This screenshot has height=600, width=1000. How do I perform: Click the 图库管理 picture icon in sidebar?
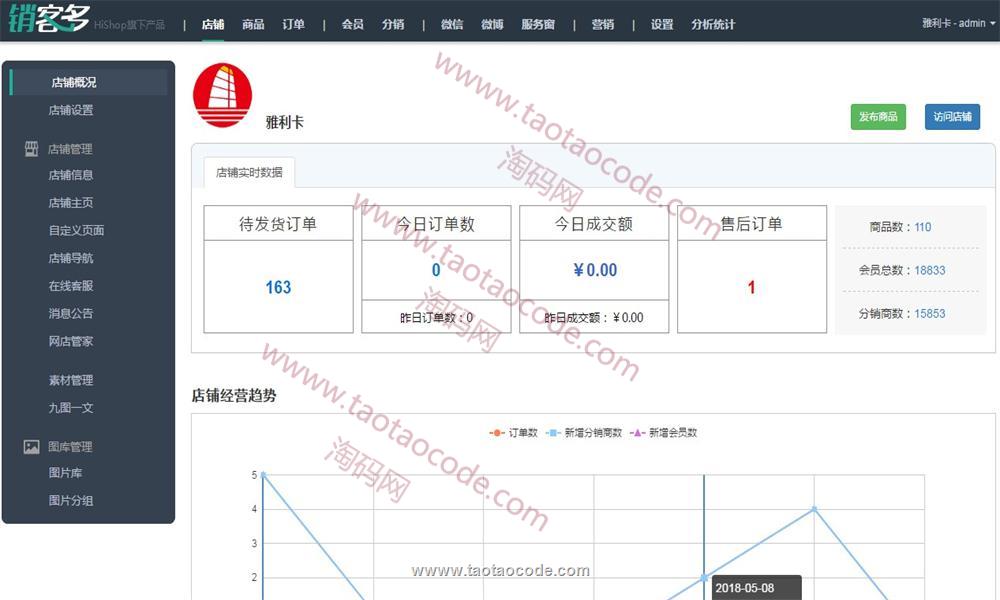point(31,447)
